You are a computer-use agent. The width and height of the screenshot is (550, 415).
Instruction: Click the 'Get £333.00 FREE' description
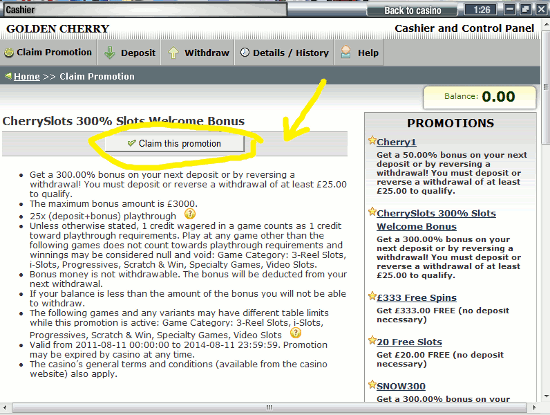click(x=443, y=315)
